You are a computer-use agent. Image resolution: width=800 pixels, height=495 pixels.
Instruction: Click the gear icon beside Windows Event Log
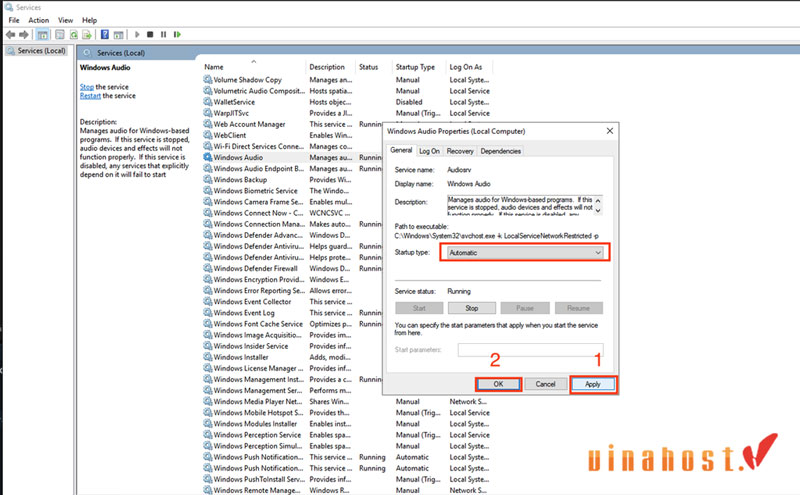(208, 313)
